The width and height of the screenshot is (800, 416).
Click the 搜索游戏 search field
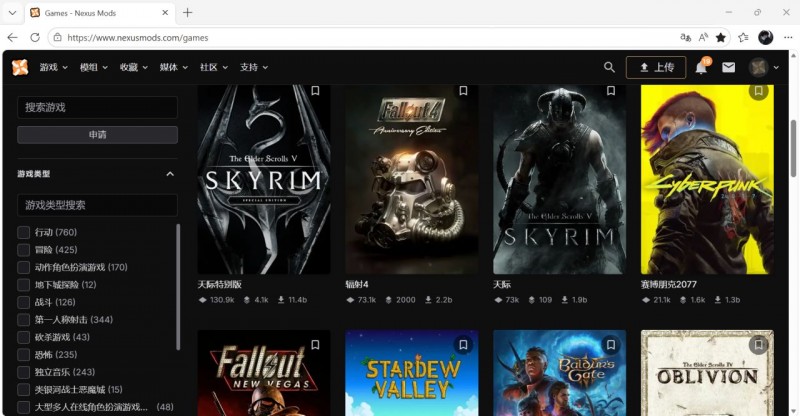(x=97, y=107)
